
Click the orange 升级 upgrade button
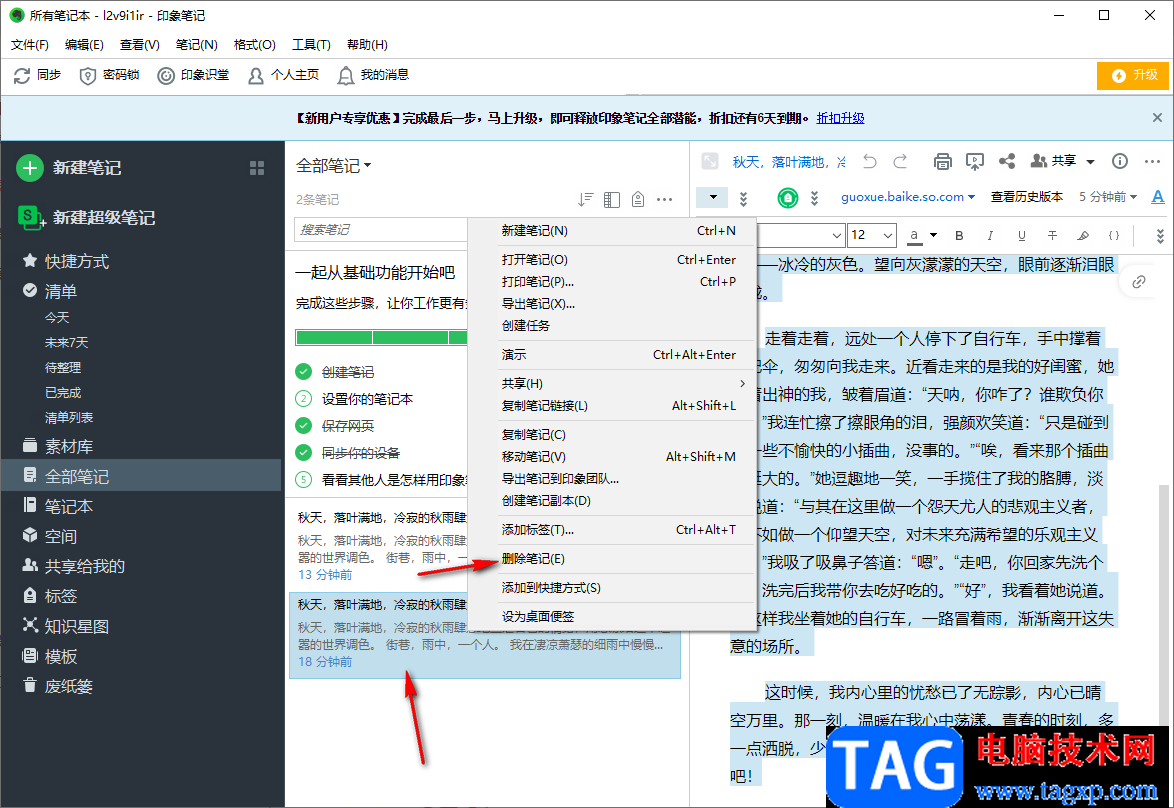[x=1133, y=75]
